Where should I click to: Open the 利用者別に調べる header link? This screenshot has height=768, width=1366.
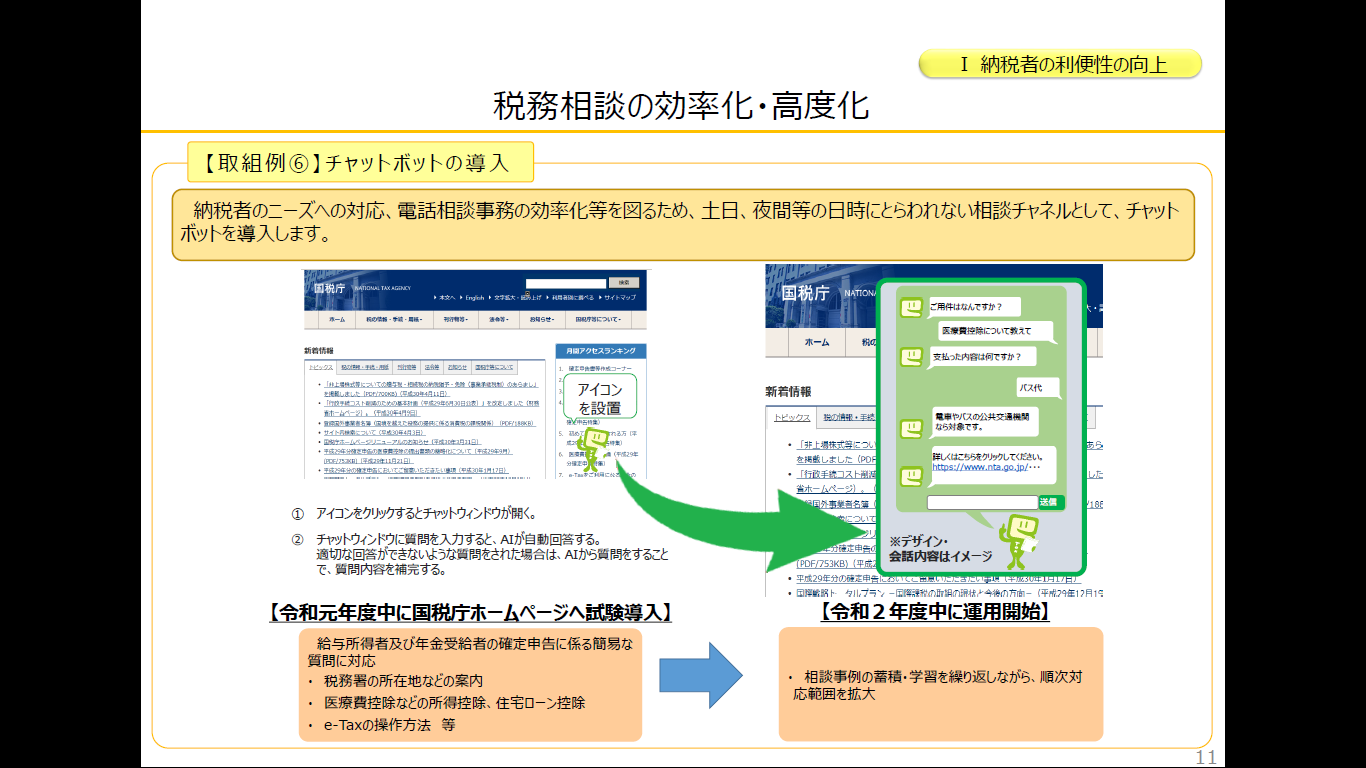[573, 297]
